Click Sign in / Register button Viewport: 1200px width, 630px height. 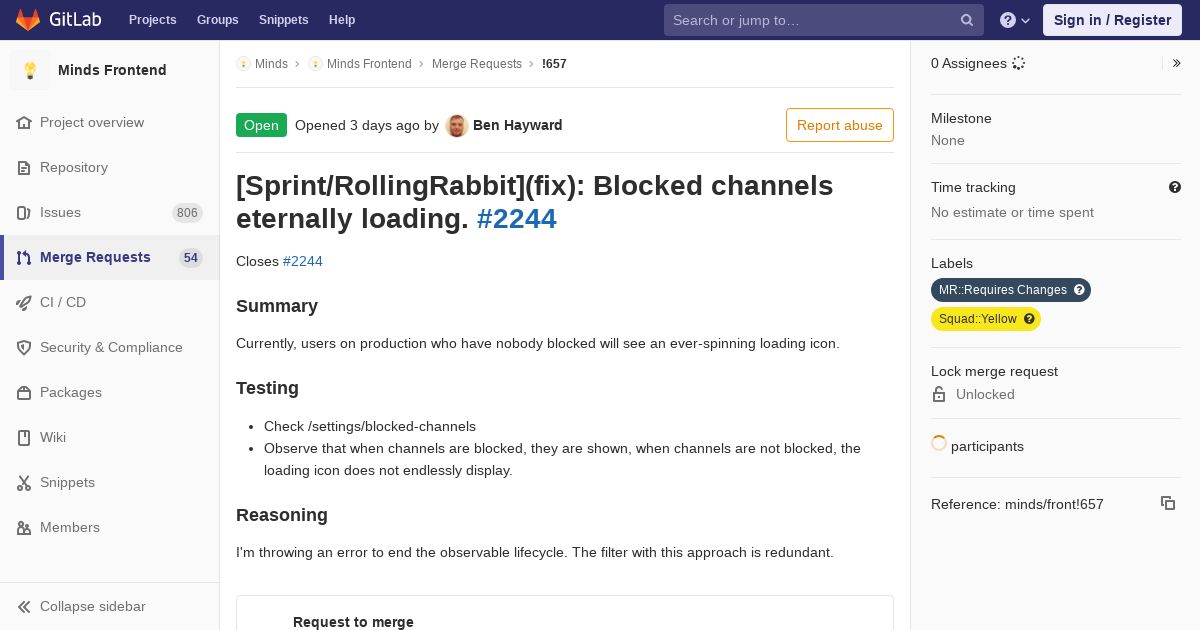coord(1112,20)
